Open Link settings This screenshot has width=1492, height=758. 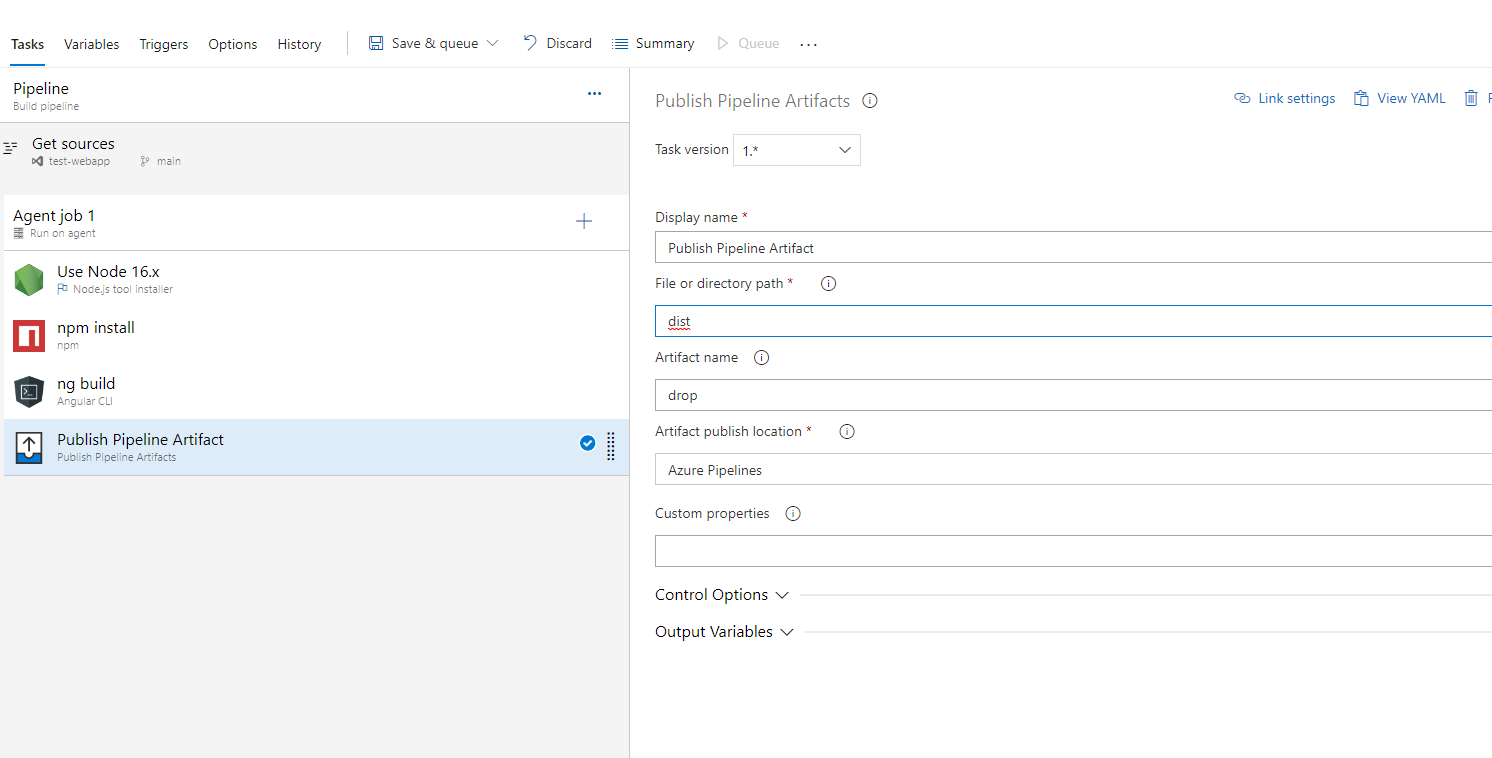pos(1285,98)
